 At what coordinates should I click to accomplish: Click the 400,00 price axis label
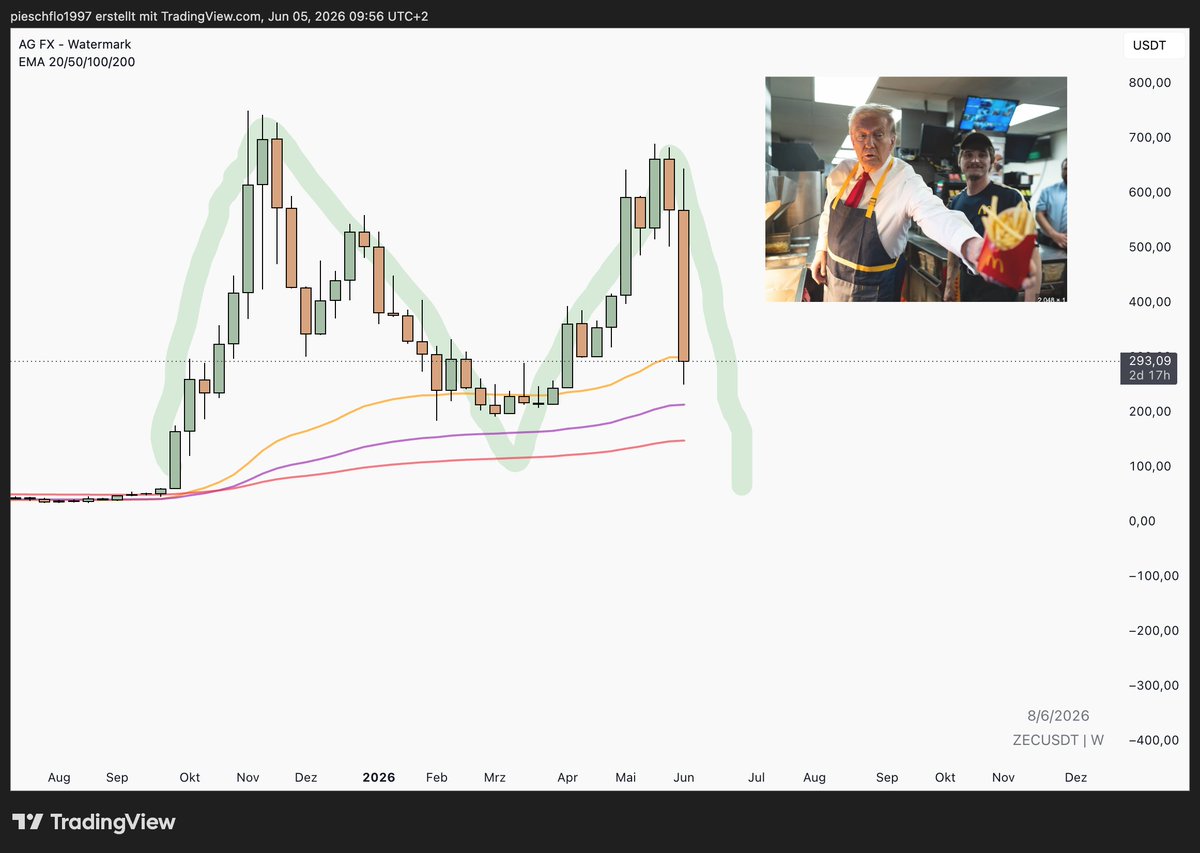coord(1150,302)
